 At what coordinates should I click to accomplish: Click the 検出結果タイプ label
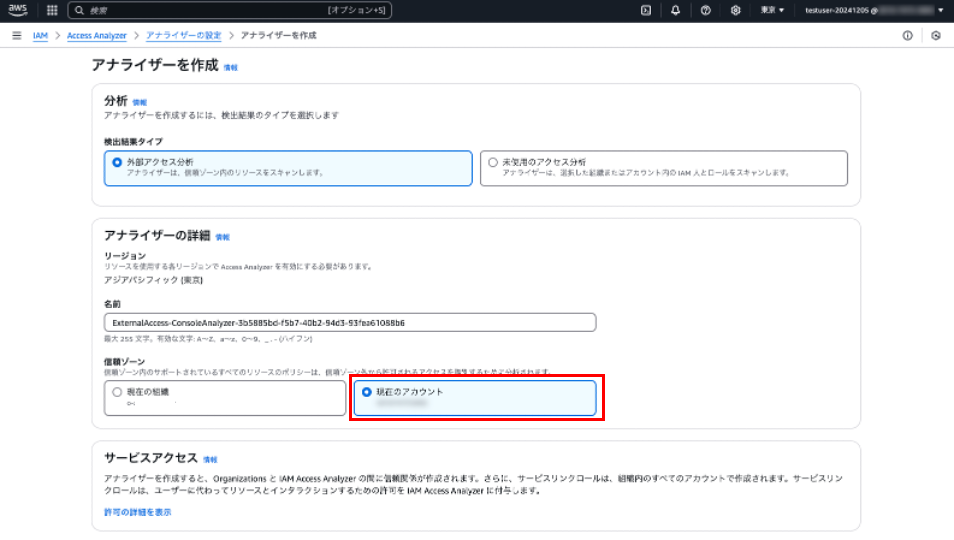[x=133, y=142]
